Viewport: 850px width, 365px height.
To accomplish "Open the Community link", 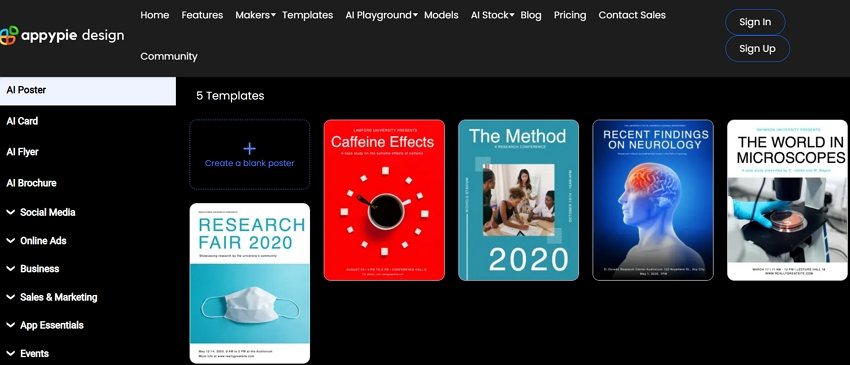I will coord(169,56).
